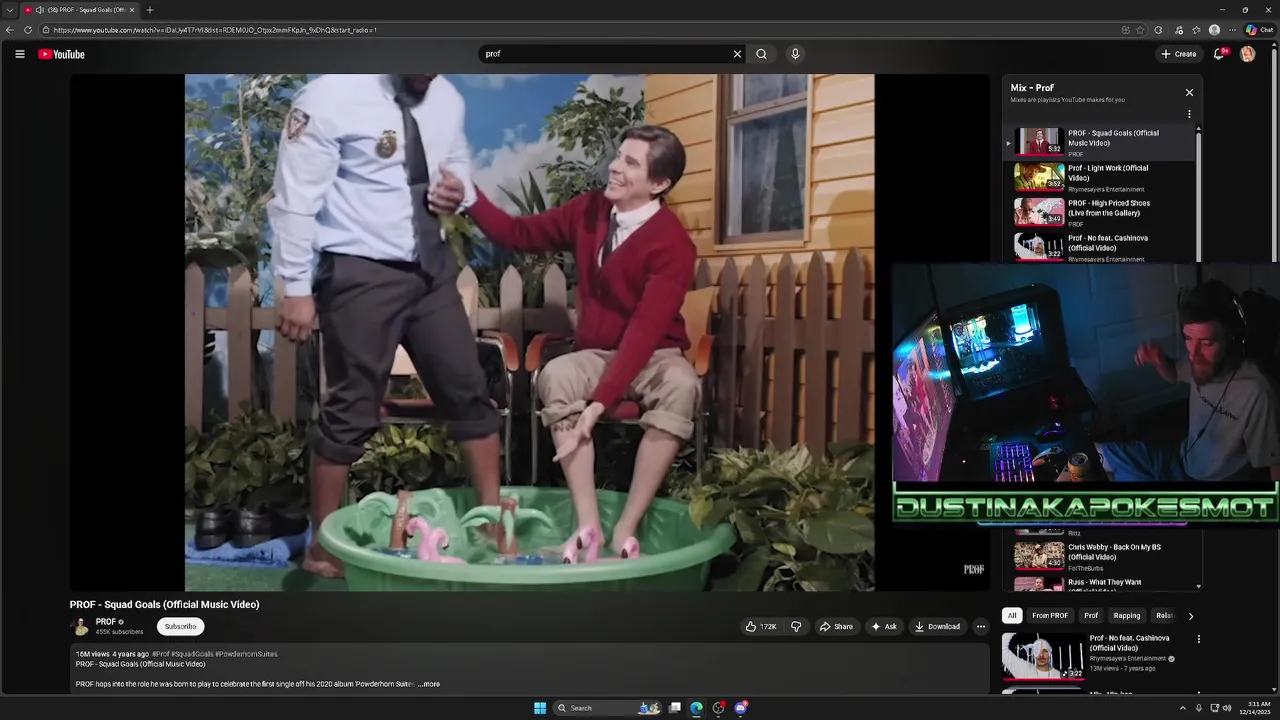The image size is (1280, 720).
Task: Open tab actions dropdown at tab strip
Action: pyautogui.click(x=10, y=10)
